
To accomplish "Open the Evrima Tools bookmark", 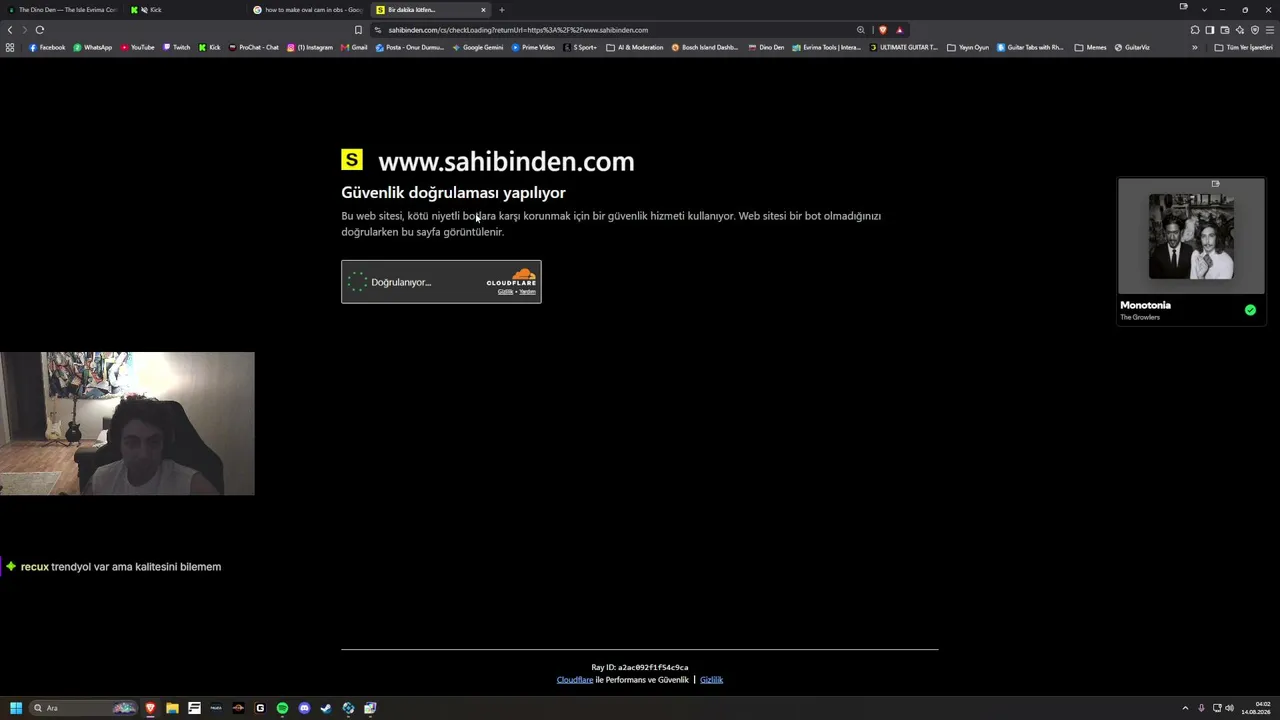I will pyautogui.click(x=826, y=47).
